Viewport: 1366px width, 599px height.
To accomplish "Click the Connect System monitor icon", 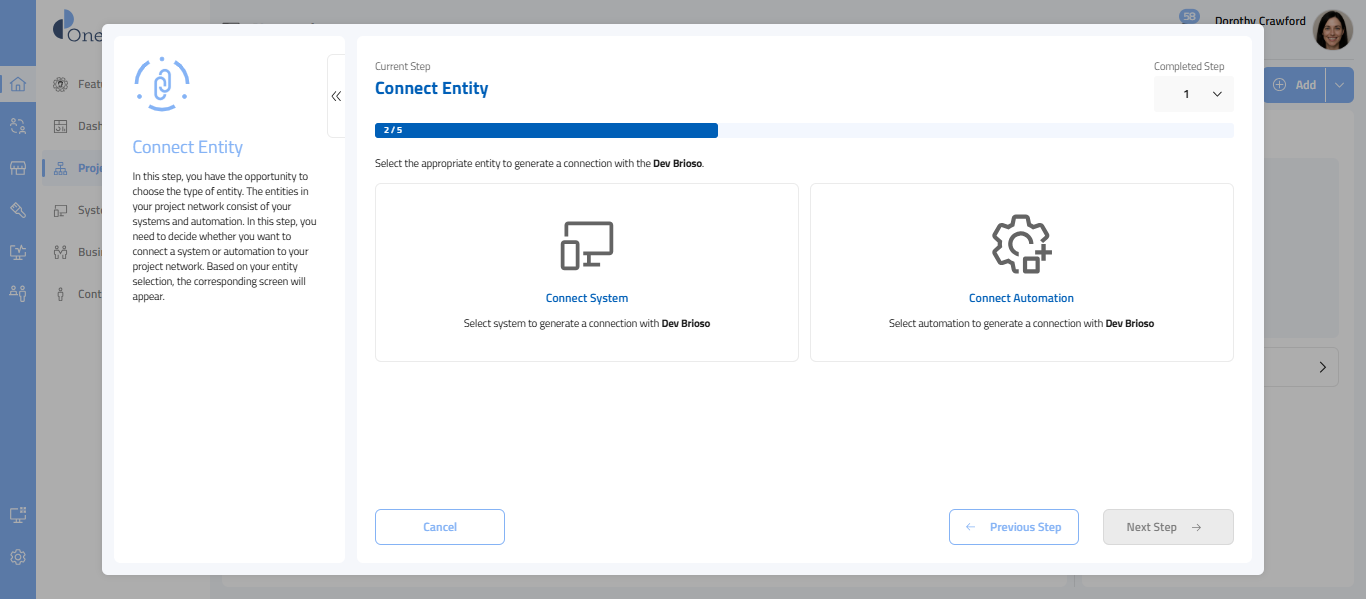I will [x=587, y=246].
